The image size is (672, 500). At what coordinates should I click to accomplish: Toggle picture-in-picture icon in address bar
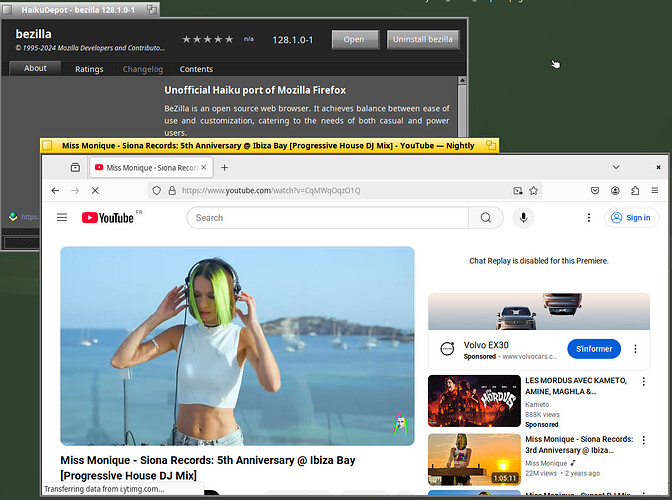click(x=518, y=191)
